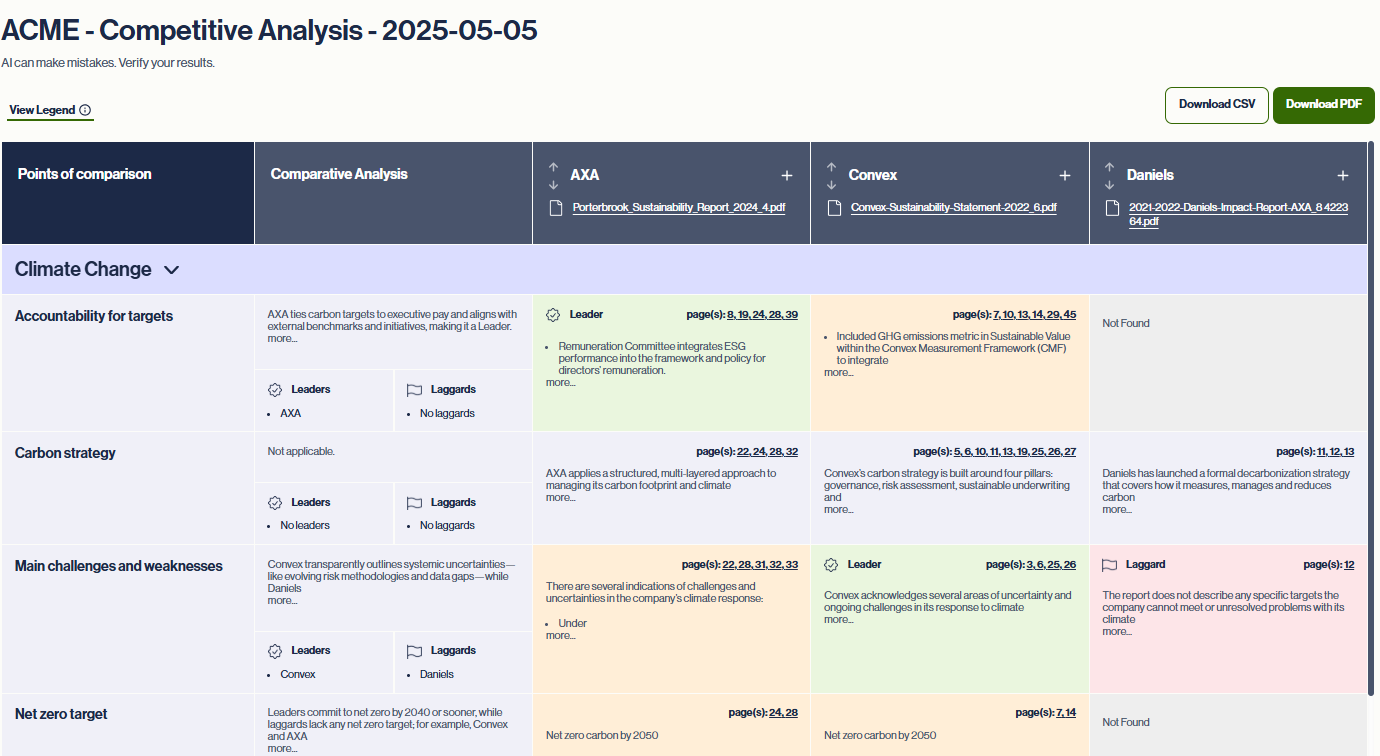Viewport: 1380px width, 756px height.
Task: Click Laggards flag icon in Accountability for targets row
Action: pos(414,389)
